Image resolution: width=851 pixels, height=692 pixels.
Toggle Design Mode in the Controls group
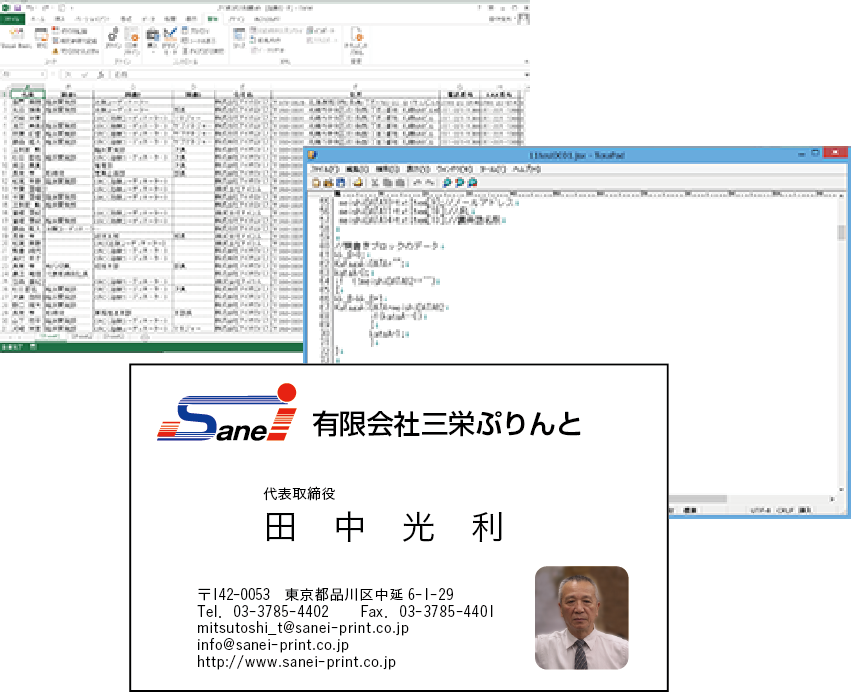pyautogui.click(x=170, y=41)
